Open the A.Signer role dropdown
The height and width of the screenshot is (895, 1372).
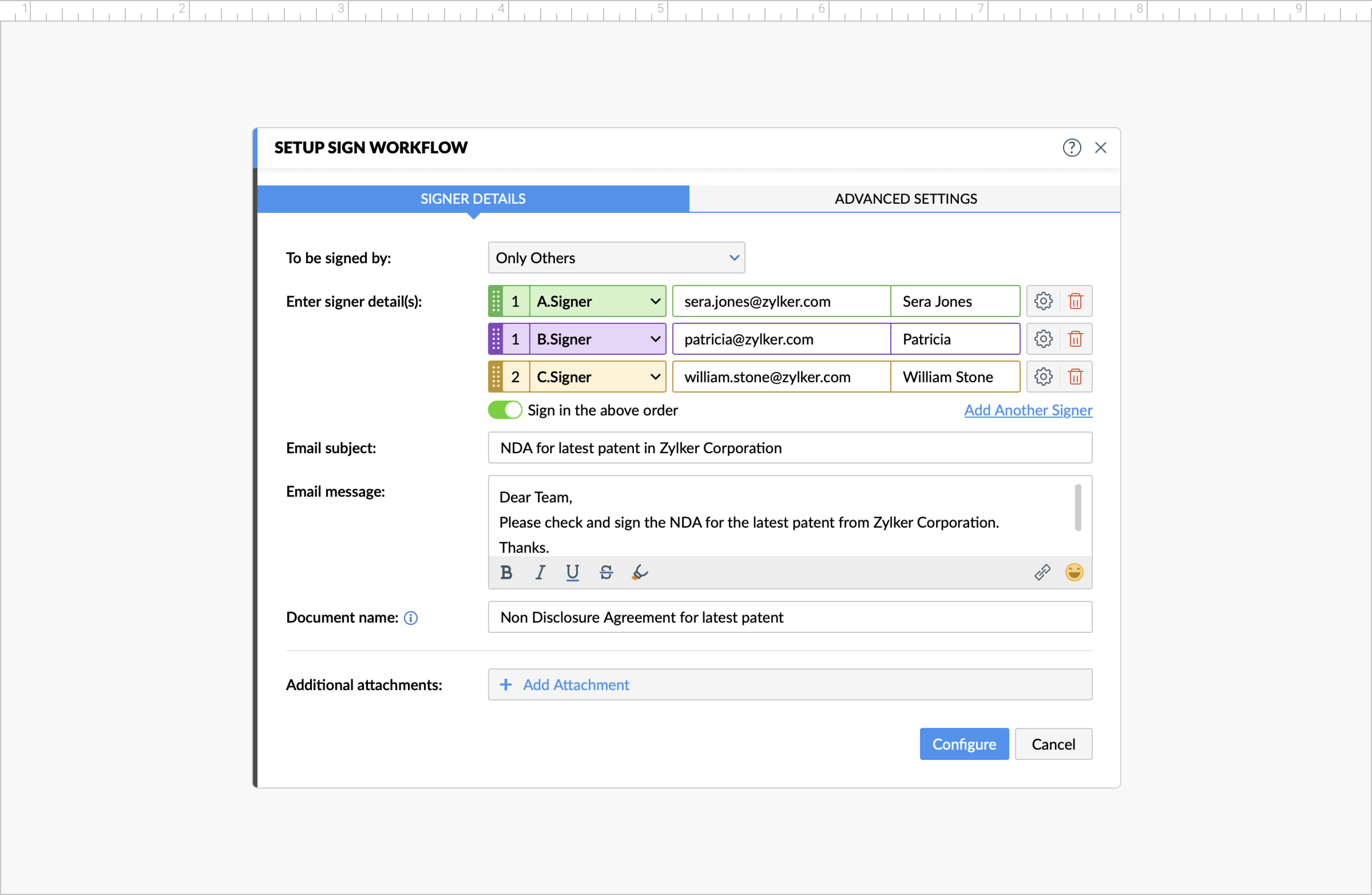click(x=655, y=301)
